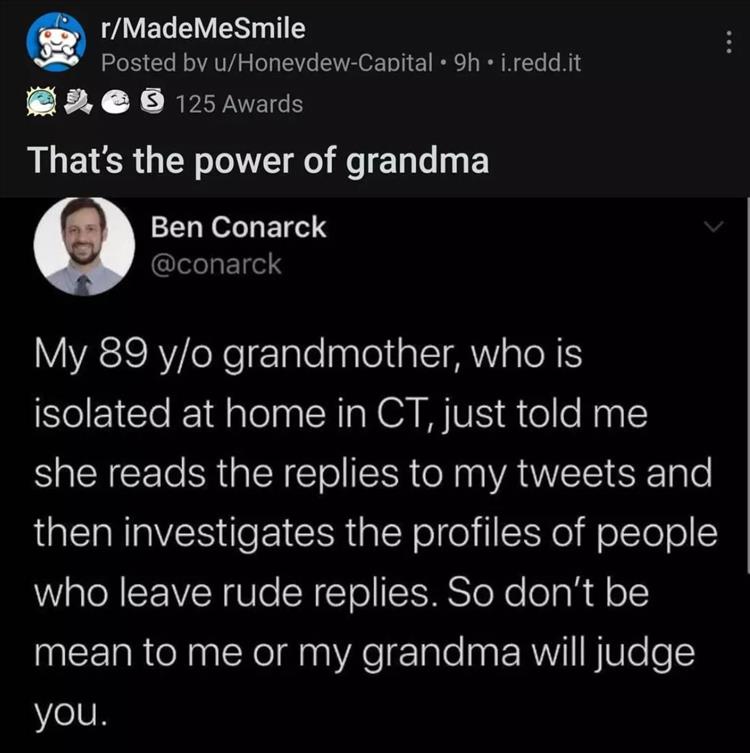Click the white seal award icon
The image size is (750, 753).
click(118, 103)
